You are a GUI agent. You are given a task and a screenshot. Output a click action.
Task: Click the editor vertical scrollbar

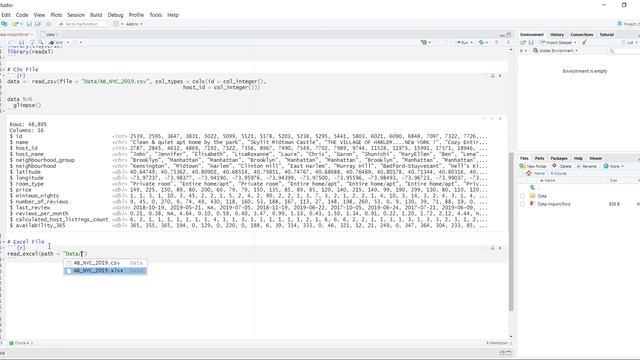[511, 232]
